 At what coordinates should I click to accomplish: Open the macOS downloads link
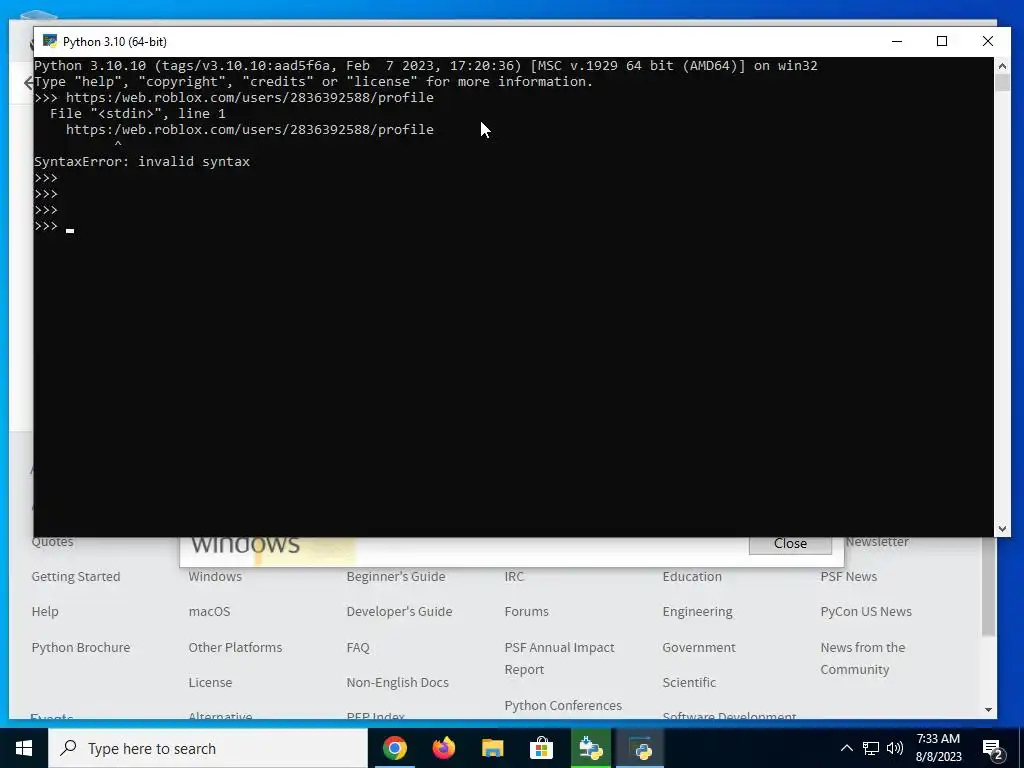click(x=209, y=612)
